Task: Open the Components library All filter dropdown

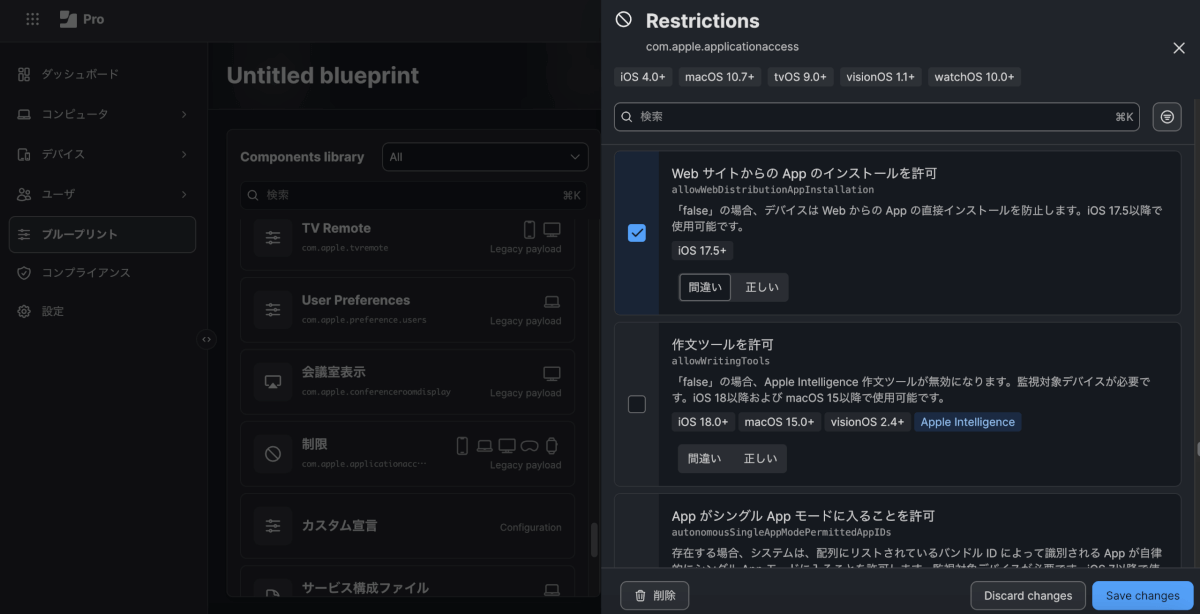Action: click(x=485, y=157)
